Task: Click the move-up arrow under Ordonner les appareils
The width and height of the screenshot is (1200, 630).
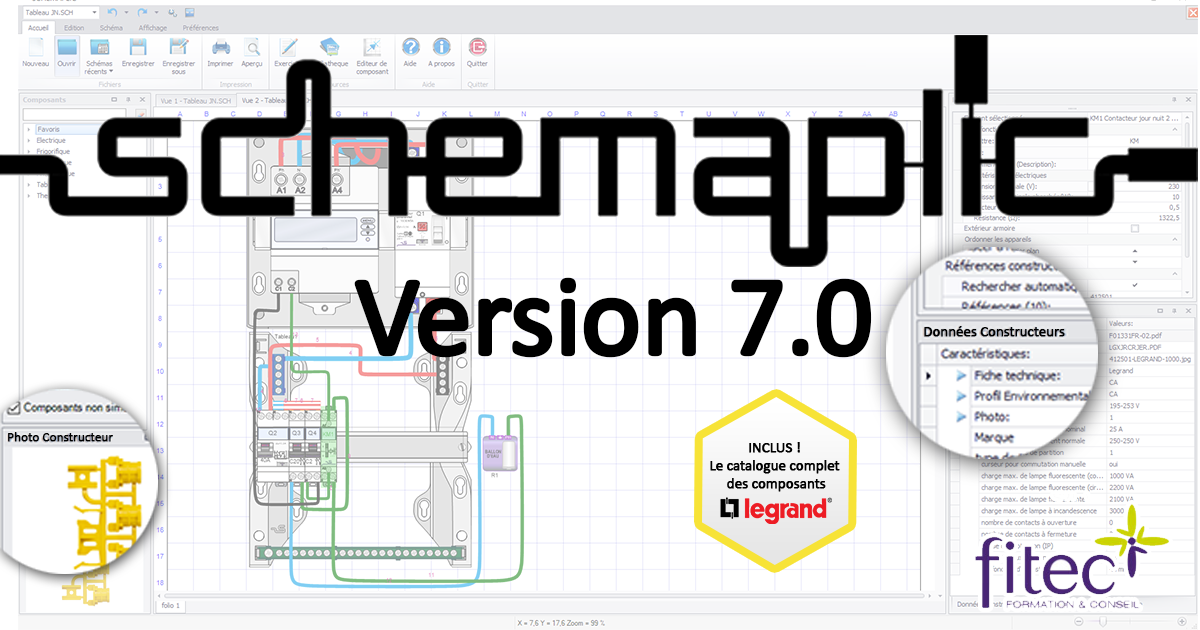Action: point(1134,251)
